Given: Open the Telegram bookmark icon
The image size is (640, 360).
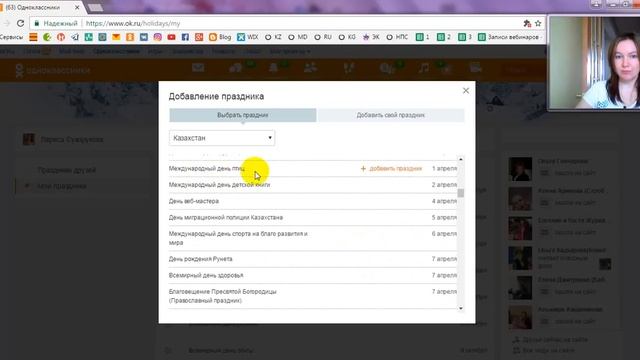Looking at the screenshot, I should (75, 37).
